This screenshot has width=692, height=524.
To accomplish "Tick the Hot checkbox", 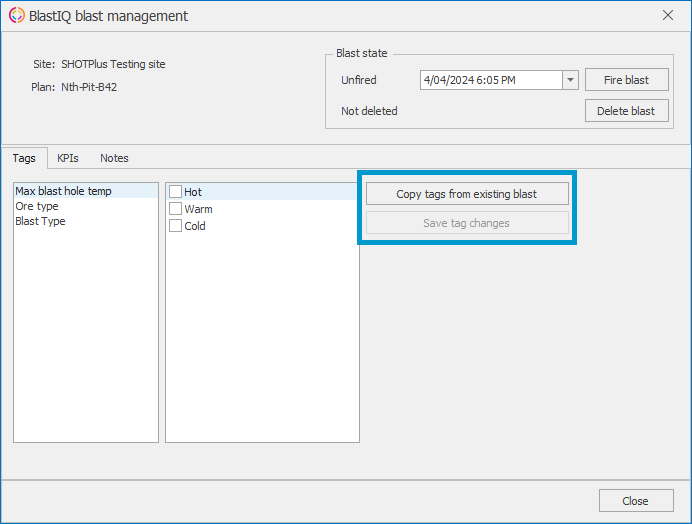I will click(x=175, y=192).
